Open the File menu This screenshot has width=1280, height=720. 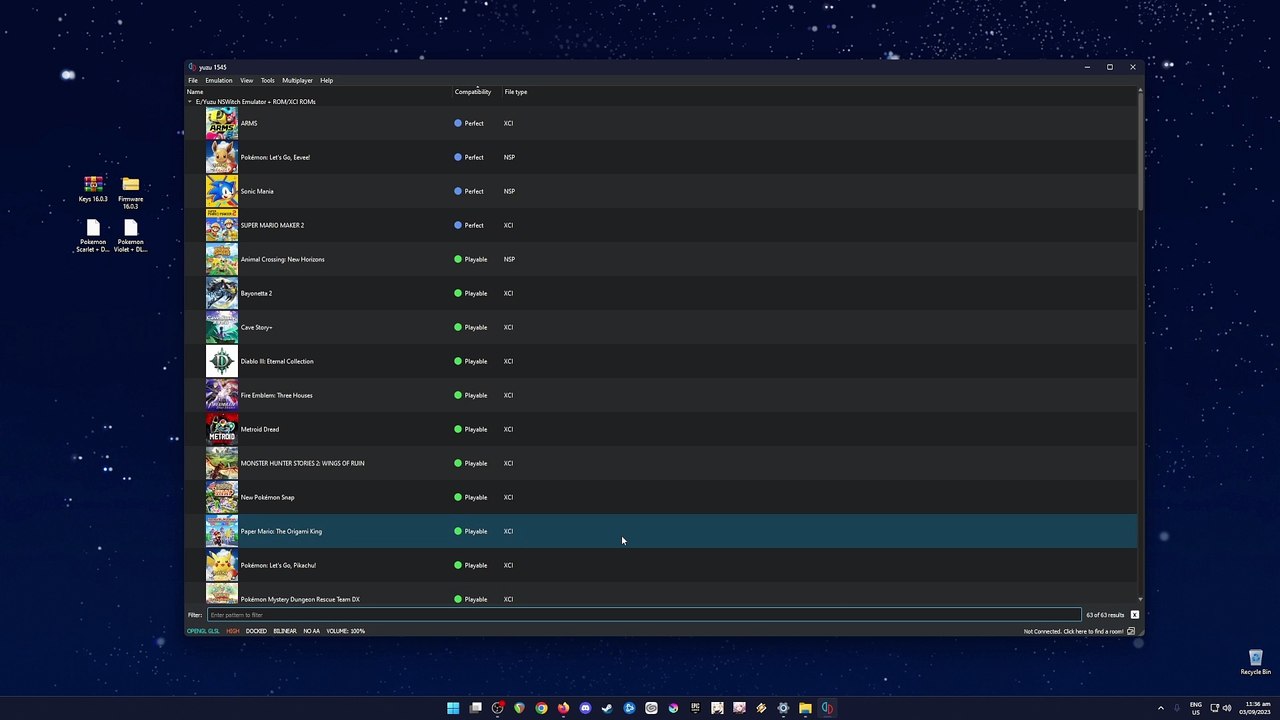point(193,80)
